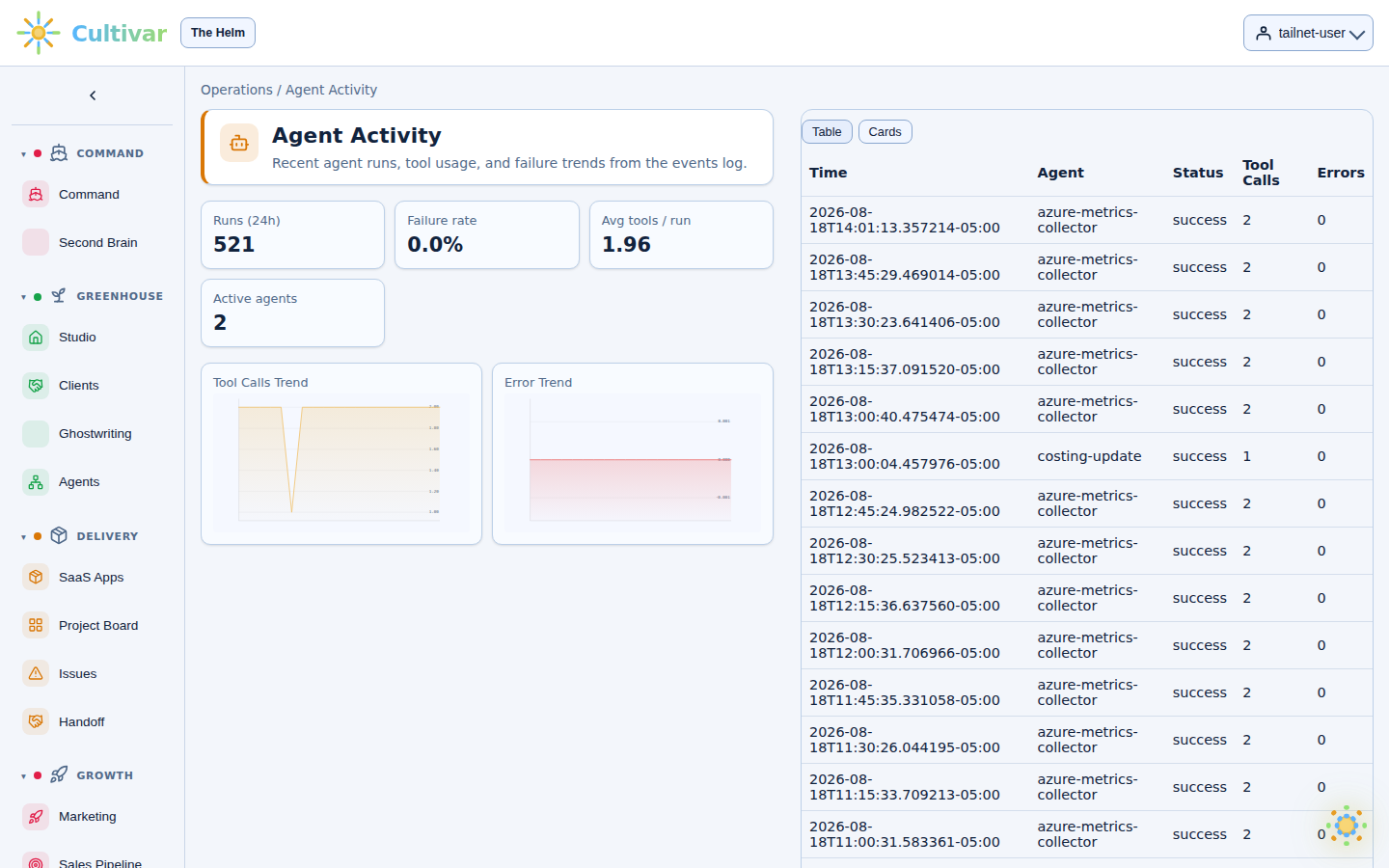Switch to Cards view

click(885, 132)
